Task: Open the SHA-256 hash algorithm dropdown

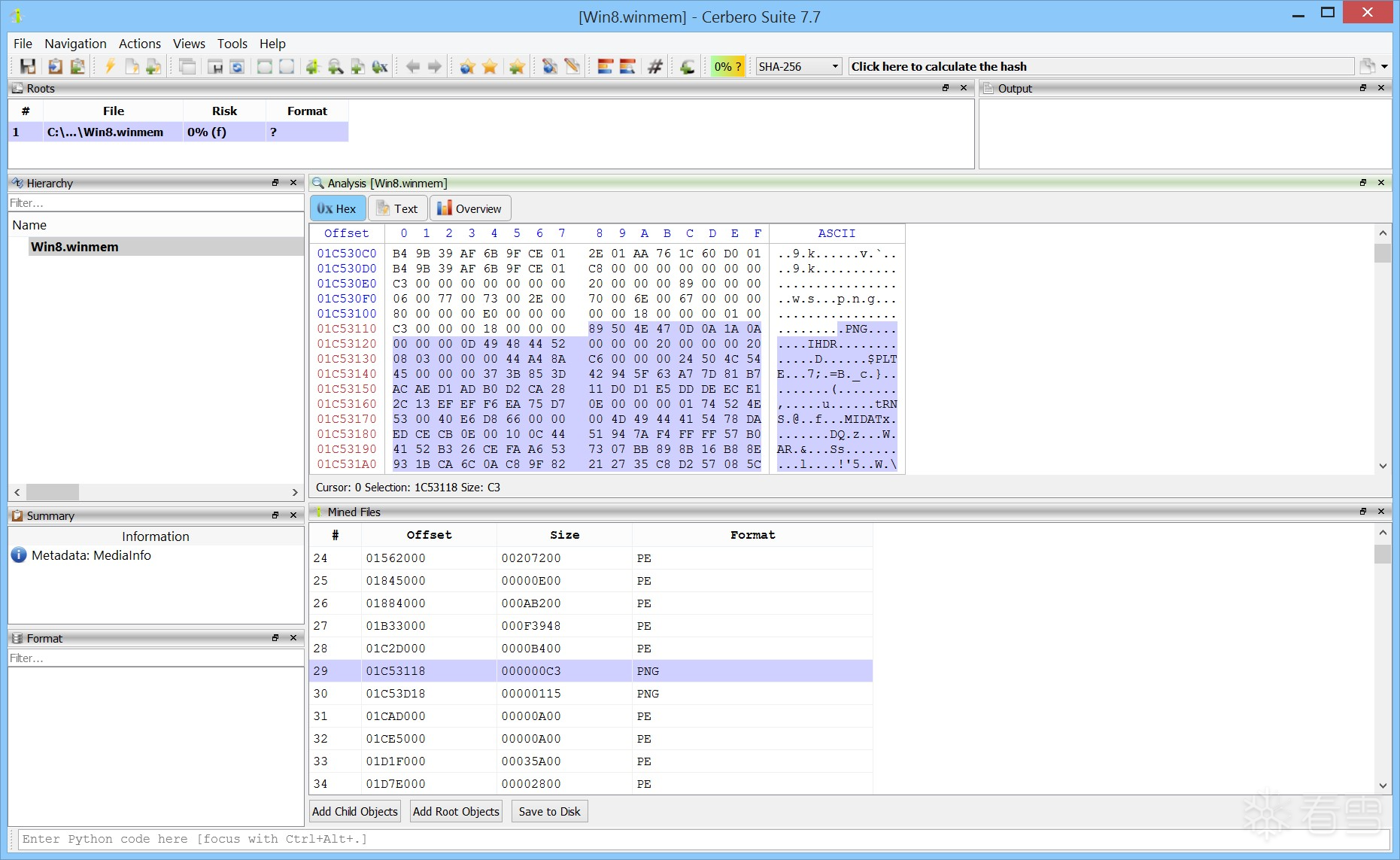Action: tap(798, 66)
